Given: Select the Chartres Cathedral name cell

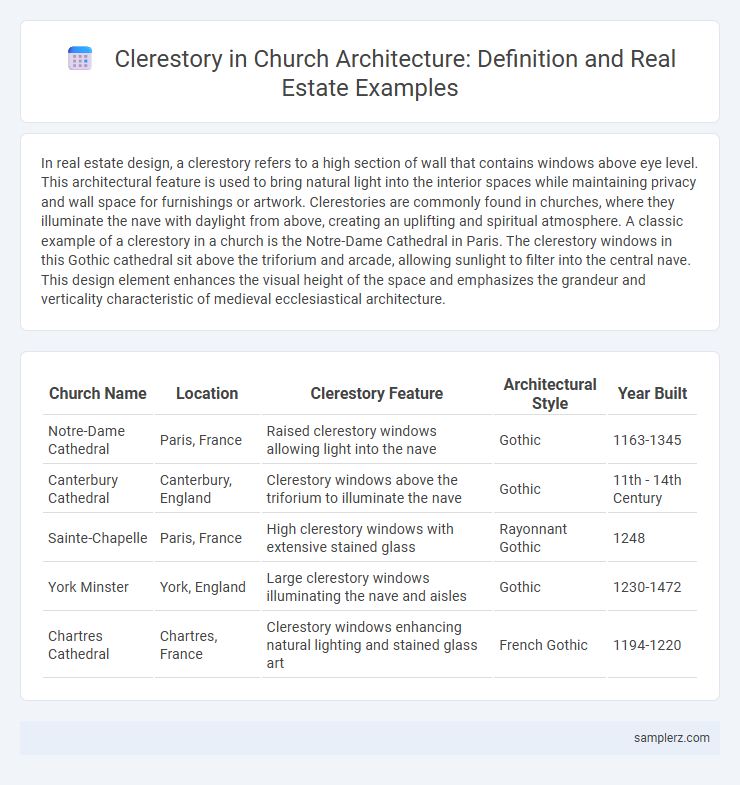Looking at the screenshot, I should pyautogui.click(x=98, y=645).
